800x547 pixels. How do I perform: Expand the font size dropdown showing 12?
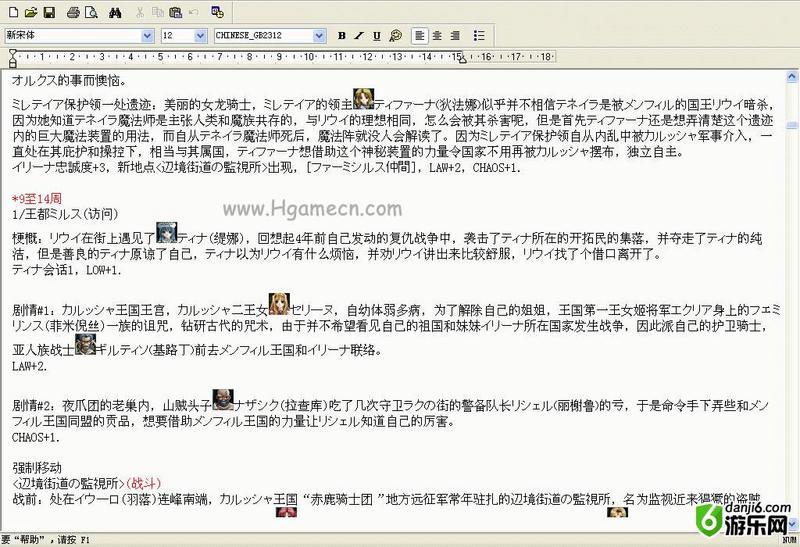click(x=202, y=35)
